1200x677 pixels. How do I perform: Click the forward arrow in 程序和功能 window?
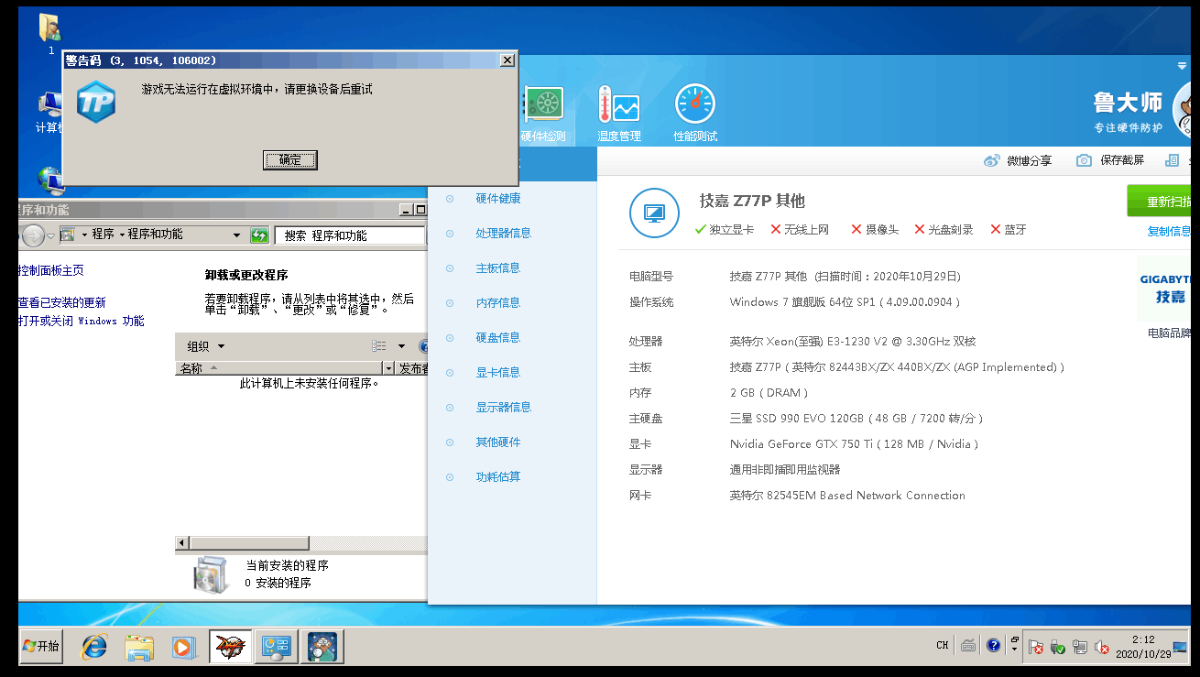pyautogui.click(x=33, y=235)
